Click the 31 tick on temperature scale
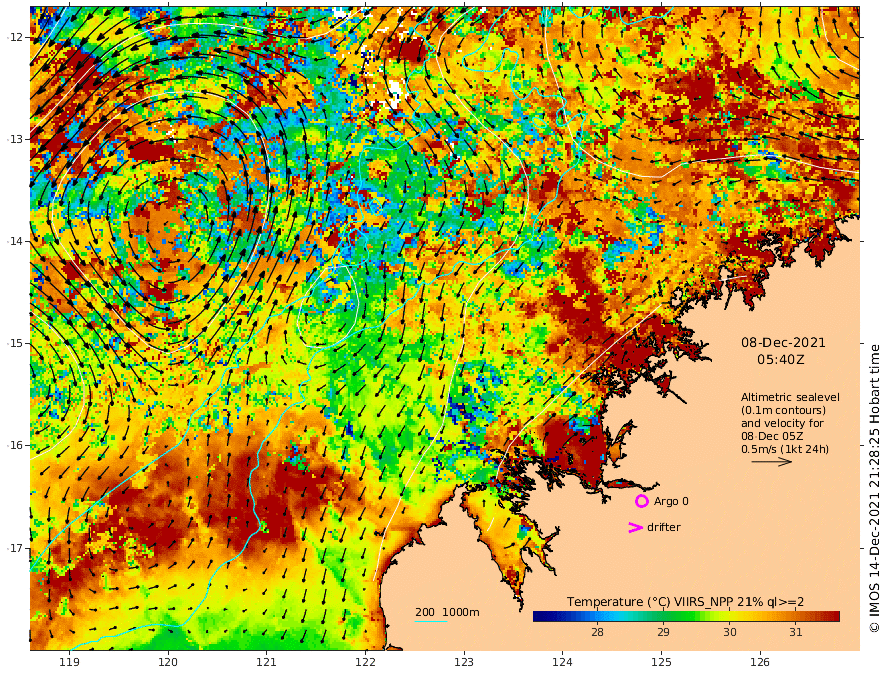Image resolution: width=880 pixels, height=680 pixels. (796, 632)
